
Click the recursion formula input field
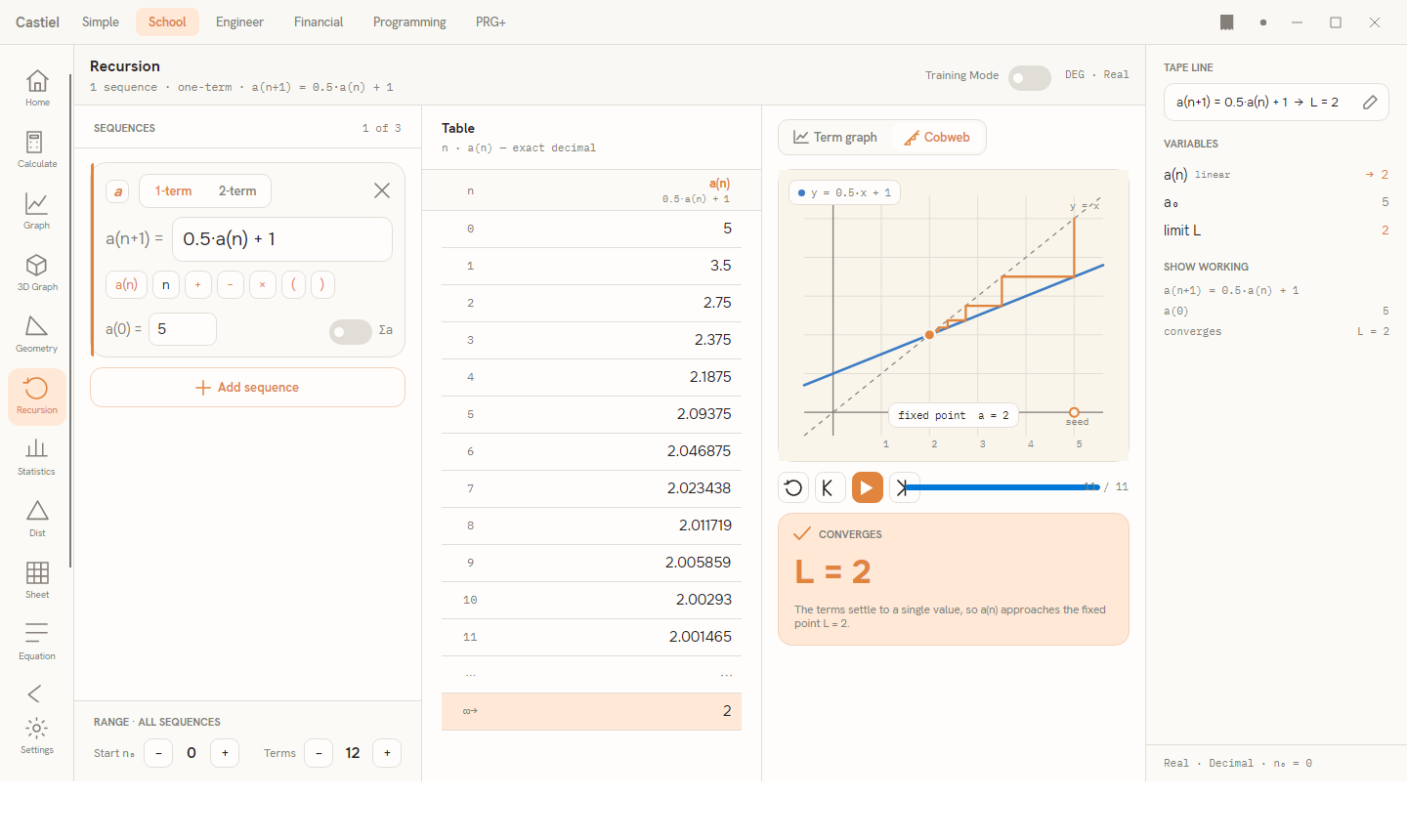pos(282,239)
